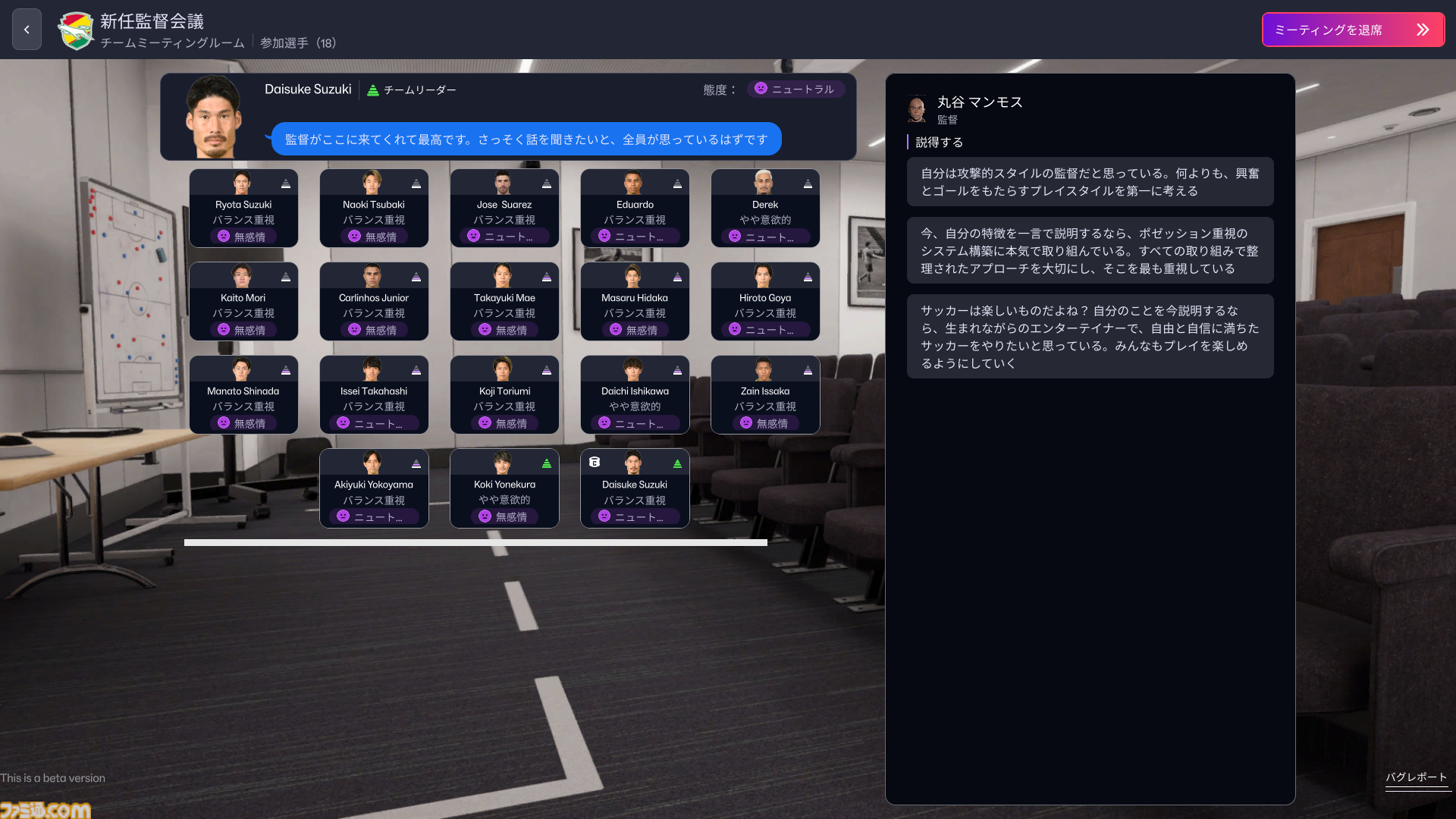
Task: Click the green hierarchy icon on Koki Yonekura's card
Action: click(547, 463)
